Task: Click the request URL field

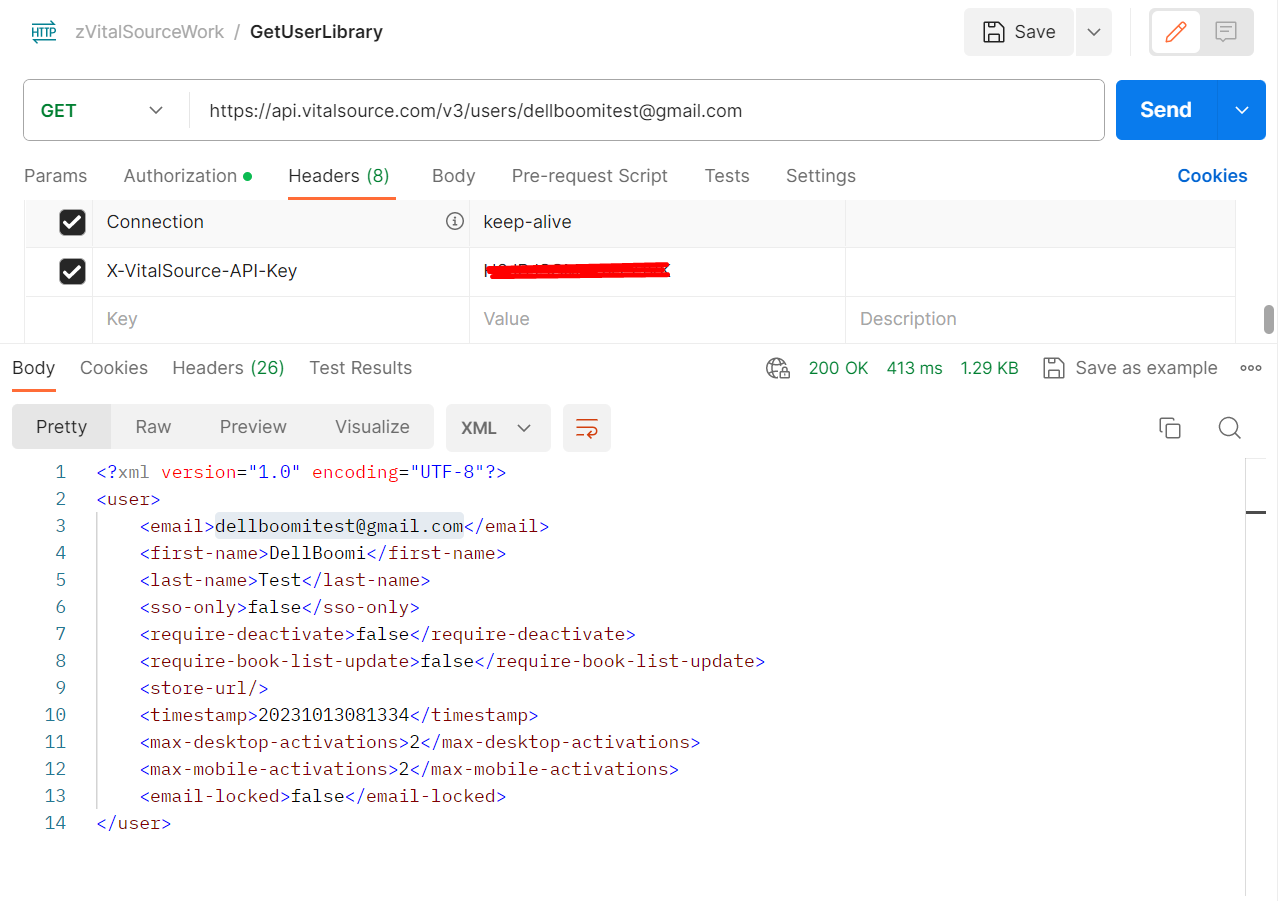Action: pyautogui.click(x=646, y=110)
